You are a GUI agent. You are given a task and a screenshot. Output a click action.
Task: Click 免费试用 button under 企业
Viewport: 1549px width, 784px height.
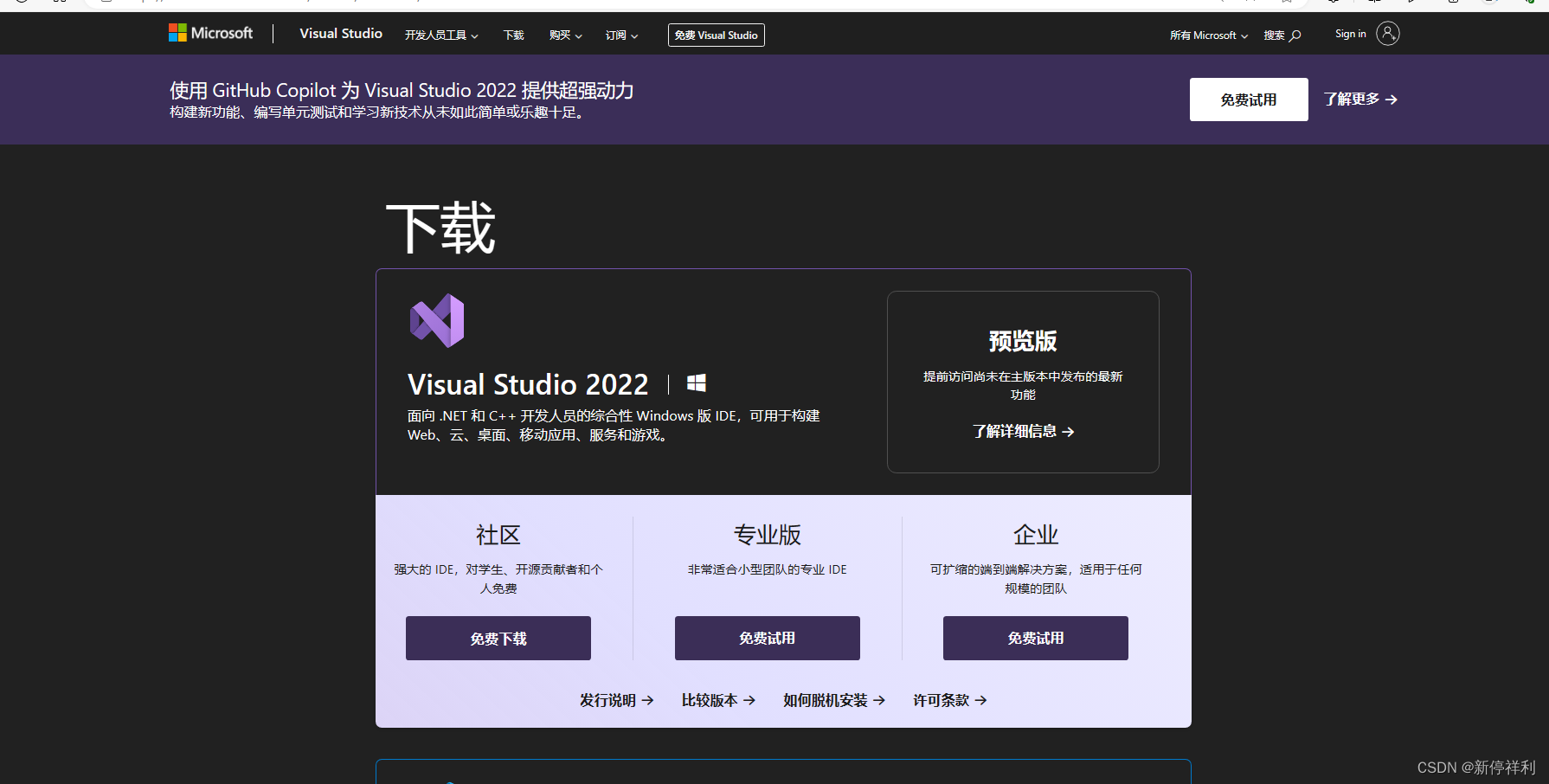(1036, 639)
